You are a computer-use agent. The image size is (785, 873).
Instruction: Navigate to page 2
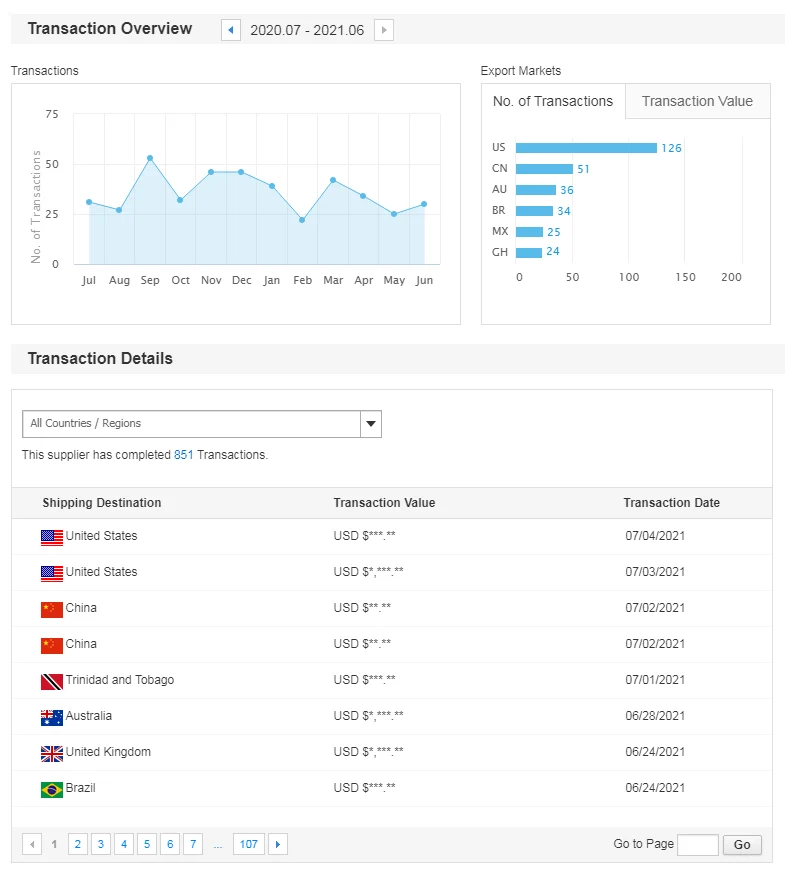click(x=77, y=845)
